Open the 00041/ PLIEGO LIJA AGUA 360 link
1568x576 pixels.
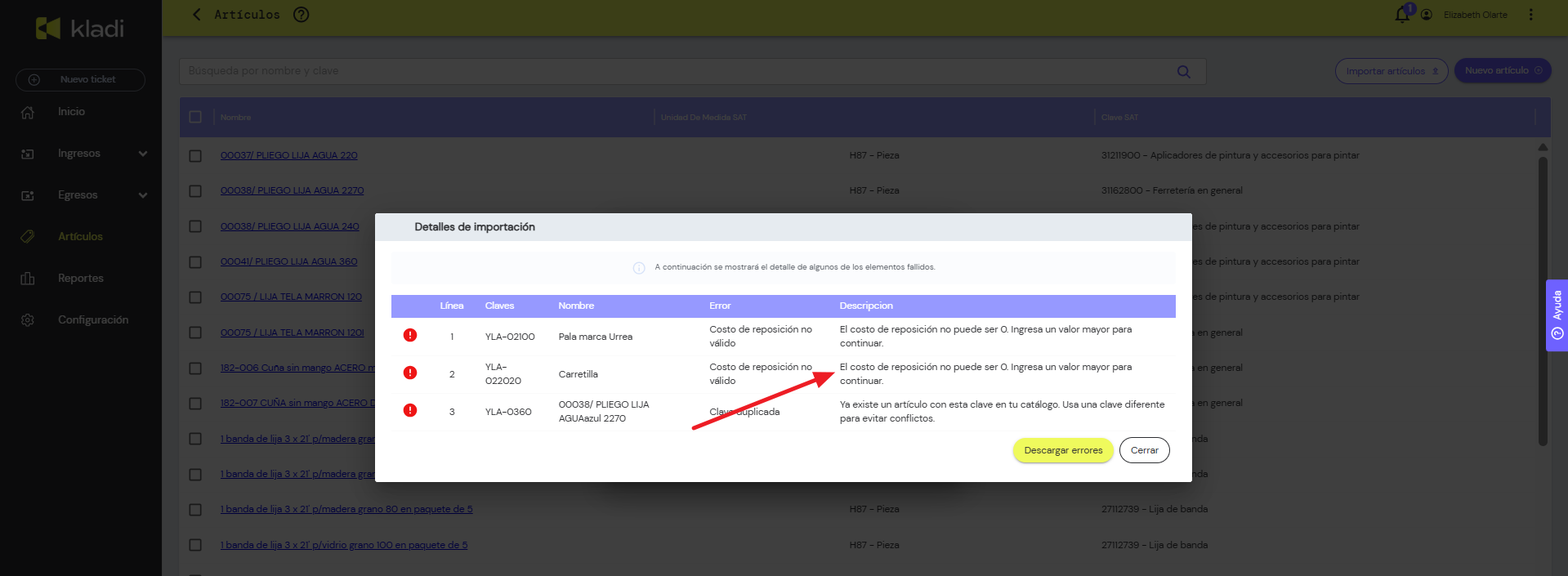[288, 261]
